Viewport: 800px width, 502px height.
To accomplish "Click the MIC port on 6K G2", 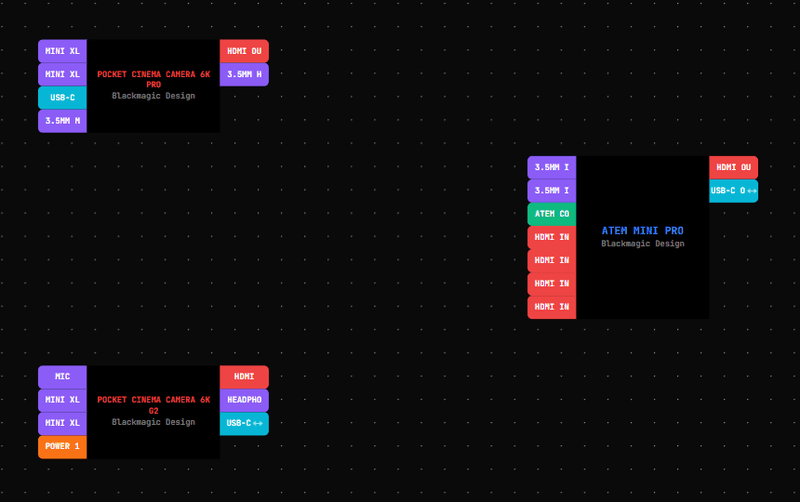I will tap(62, 377).
